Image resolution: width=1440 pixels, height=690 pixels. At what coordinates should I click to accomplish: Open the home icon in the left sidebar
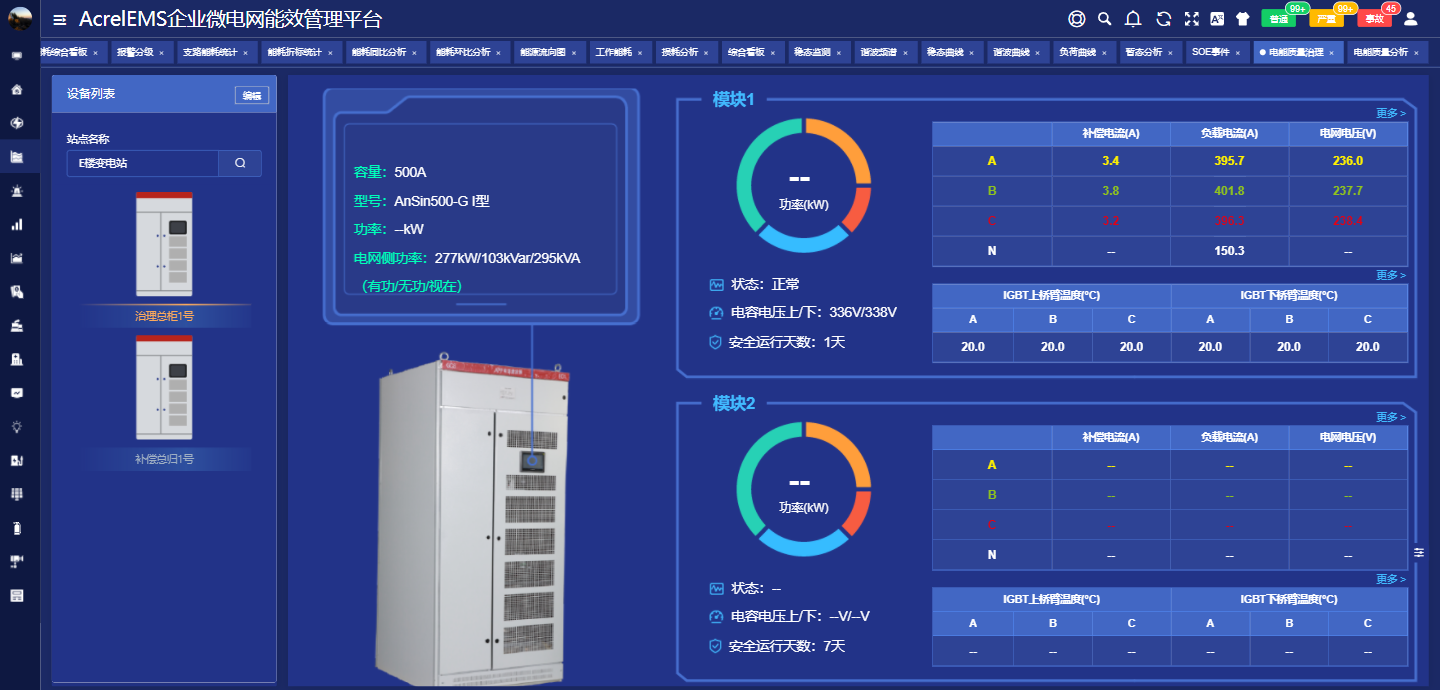click(x=16, y=90)
